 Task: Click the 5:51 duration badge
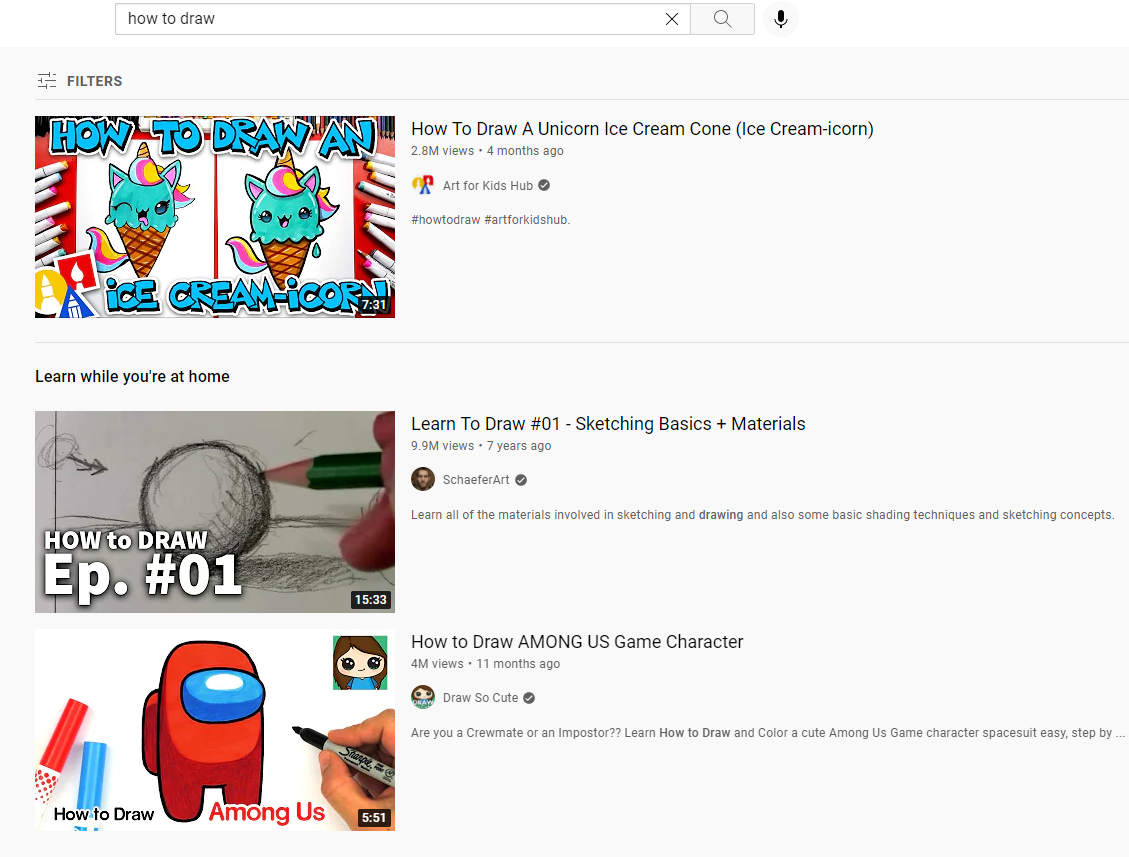374,817
